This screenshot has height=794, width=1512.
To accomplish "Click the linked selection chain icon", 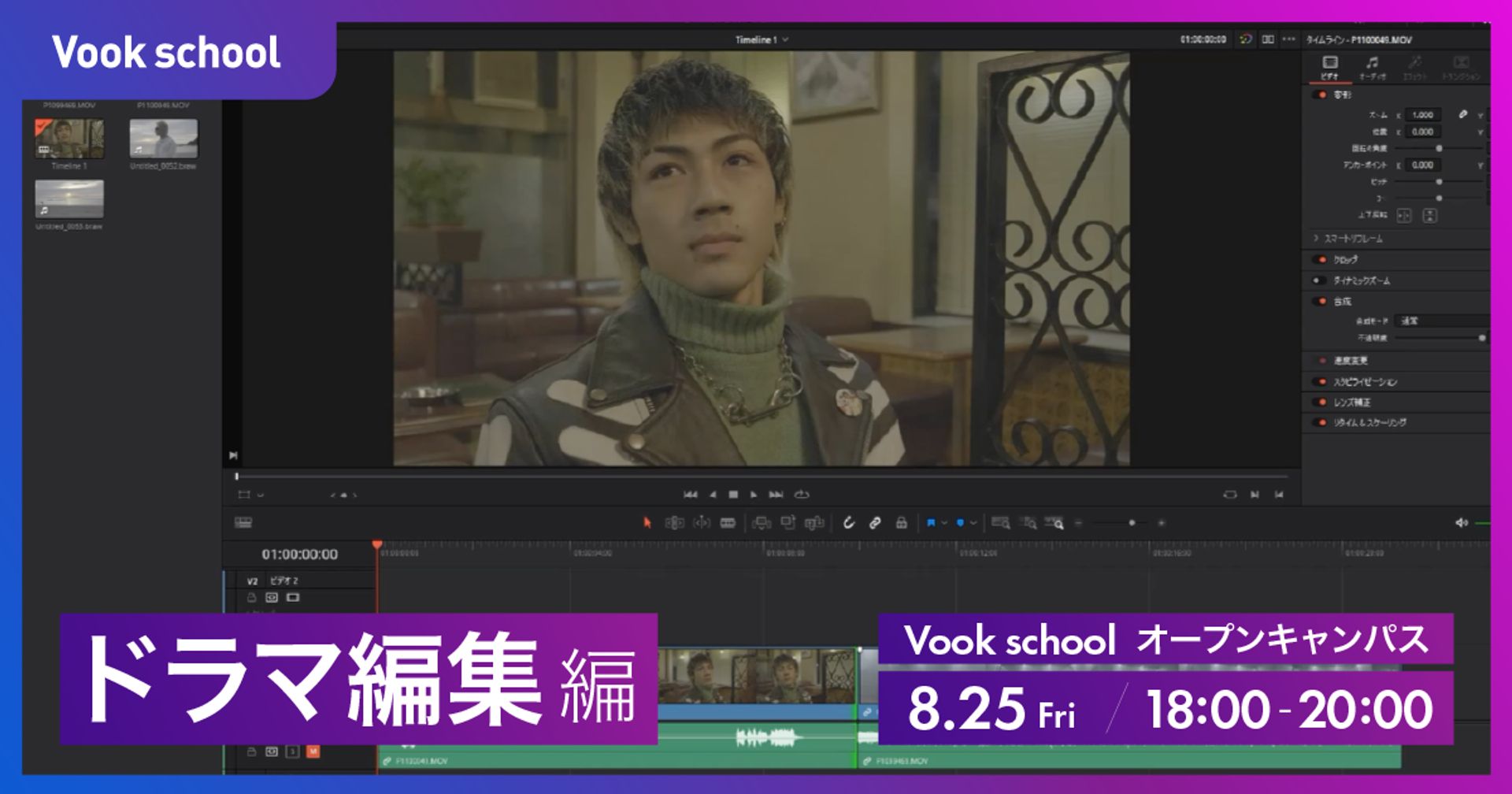I will pyautogui.click(x=875, y=522).
